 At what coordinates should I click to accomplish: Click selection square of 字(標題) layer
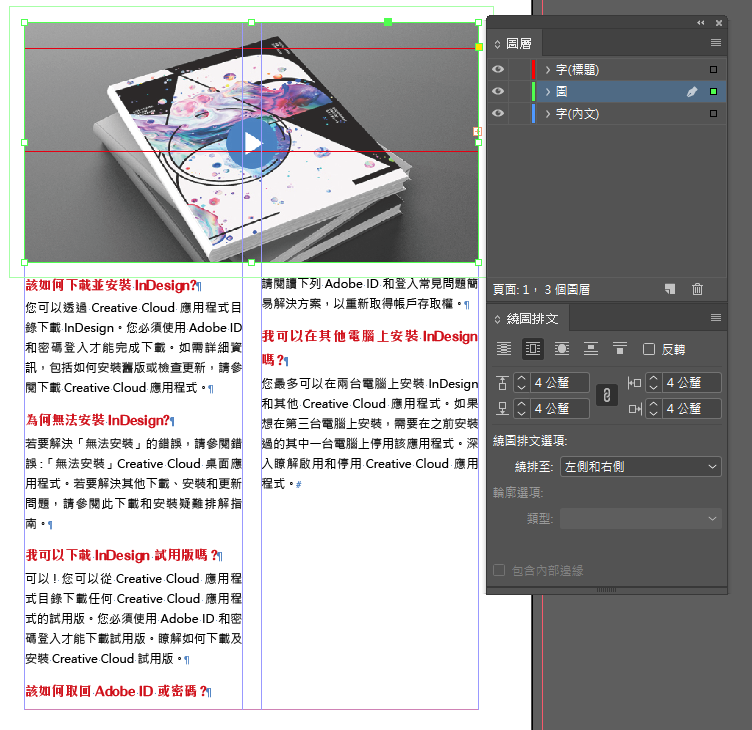713,70
